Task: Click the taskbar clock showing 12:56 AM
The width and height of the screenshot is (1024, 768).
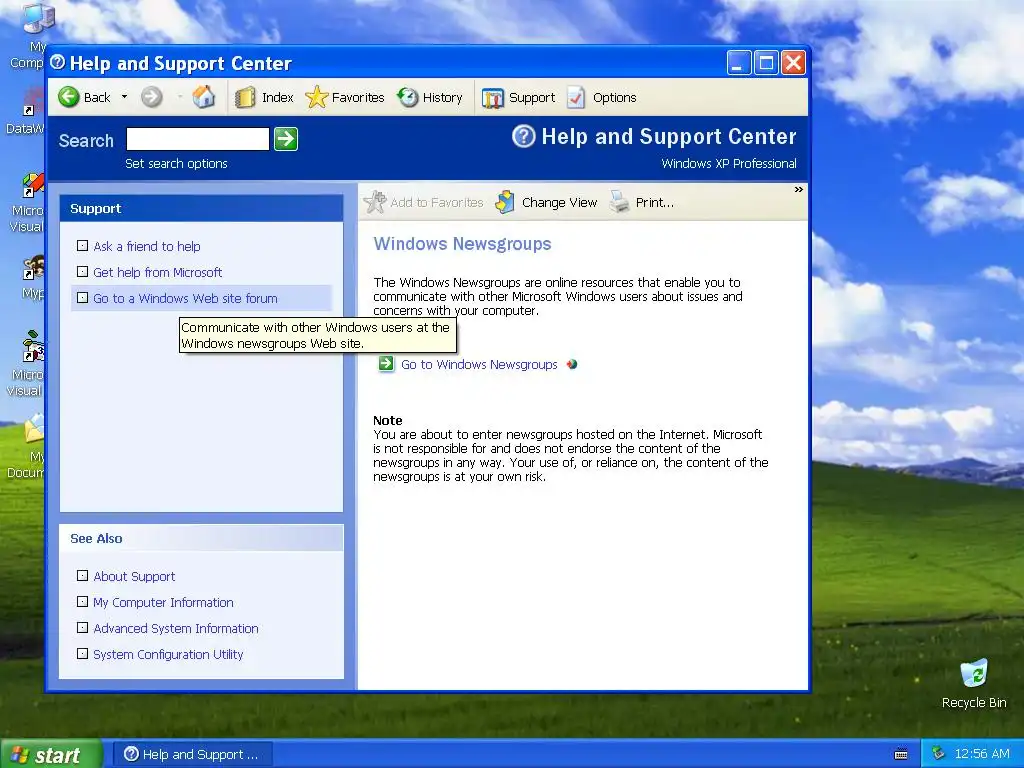Action: click(982, 754)
